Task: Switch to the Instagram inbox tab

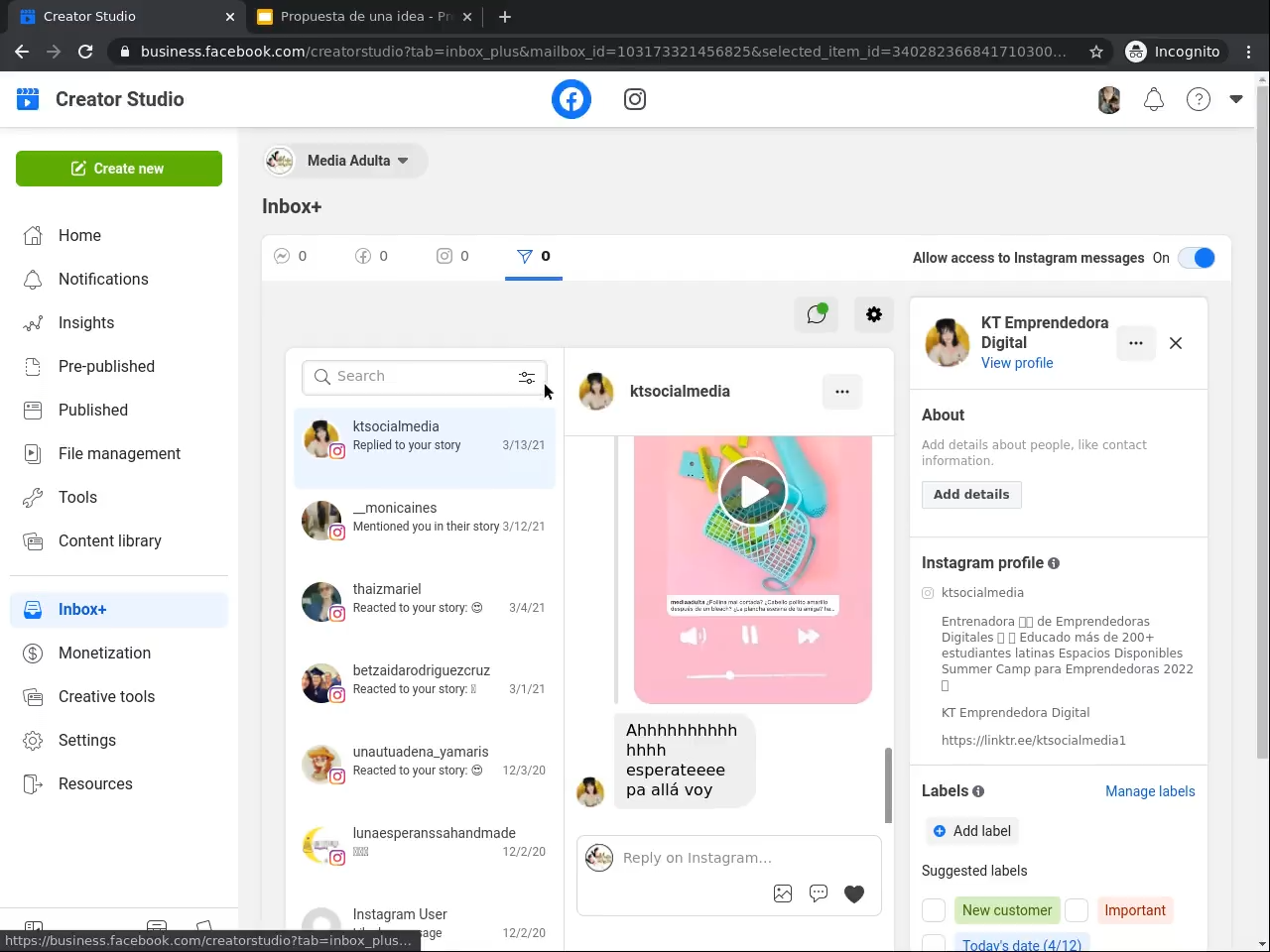Action: coord(452,256)
